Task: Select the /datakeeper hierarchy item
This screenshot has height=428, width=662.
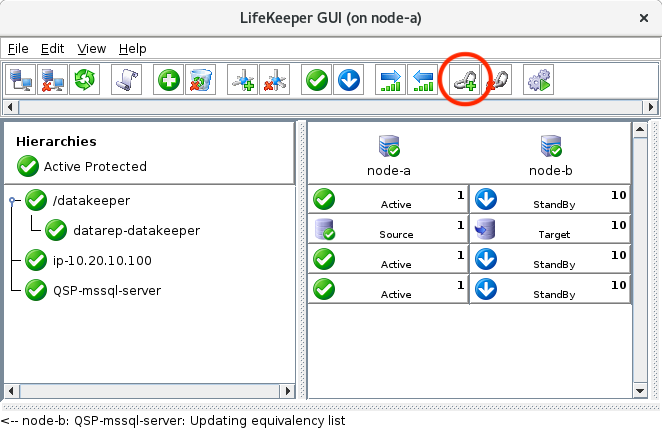Action: coord(92,200)
